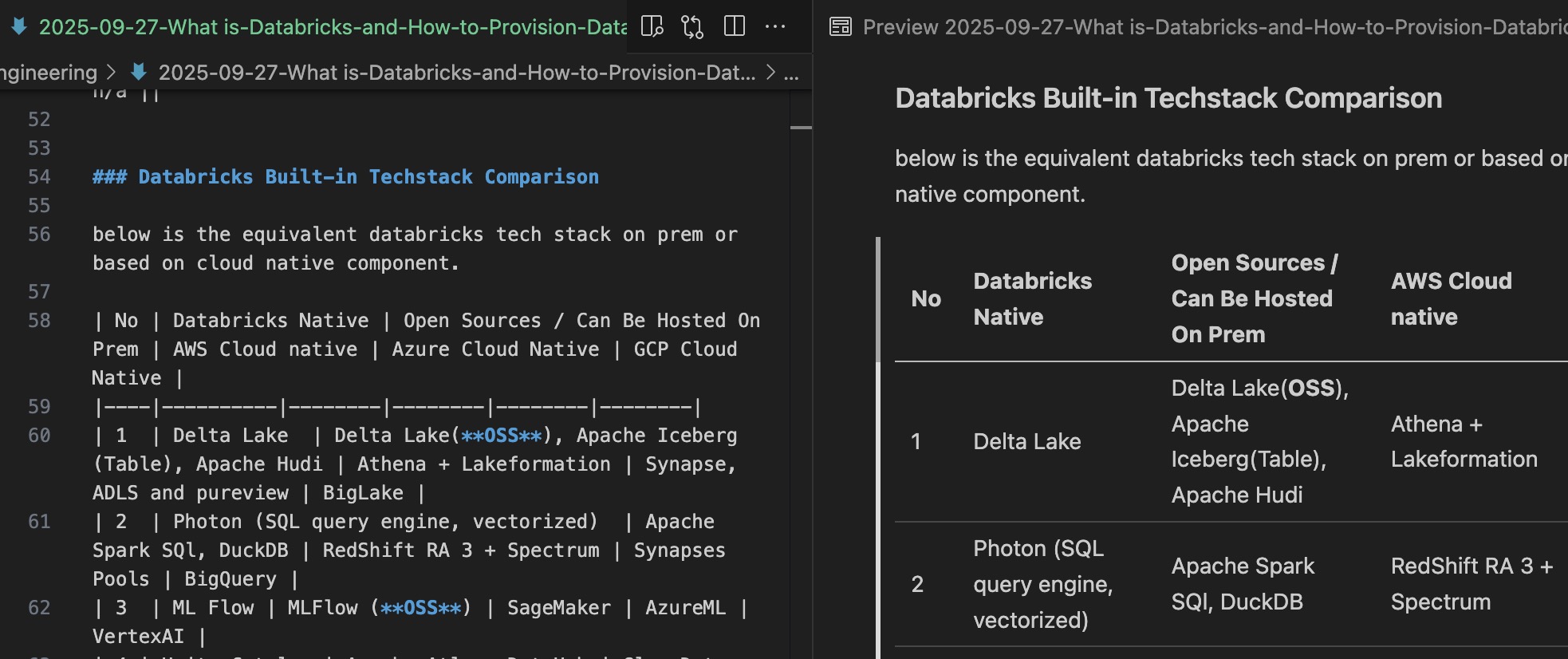Click the table separator row on line 59
This screenshot has height=659, width=1568.
(397, 407)
